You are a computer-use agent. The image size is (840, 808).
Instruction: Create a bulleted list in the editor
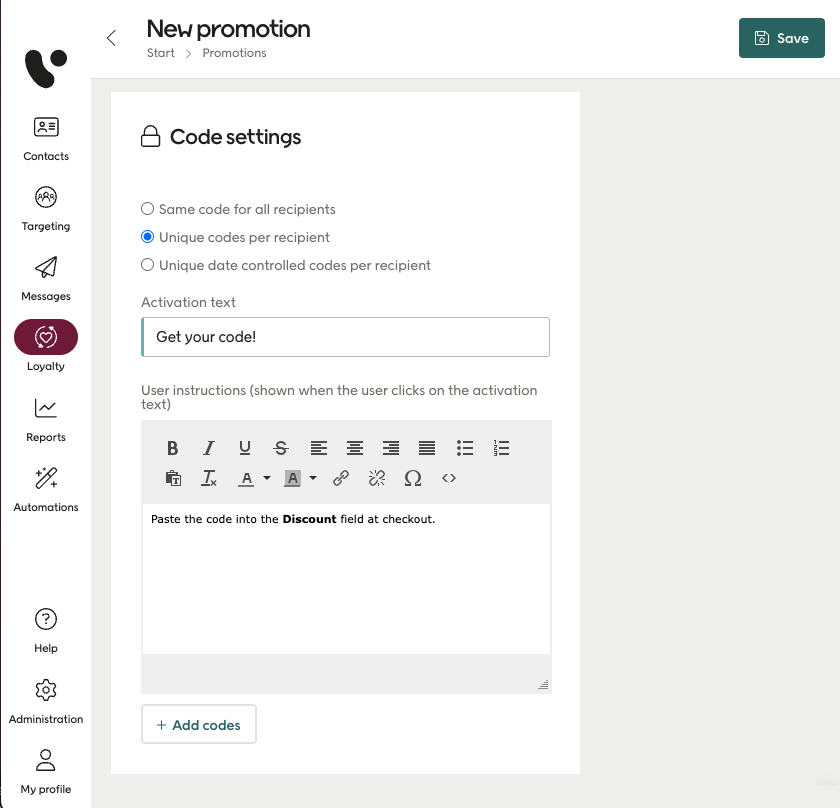pos(465,448)
